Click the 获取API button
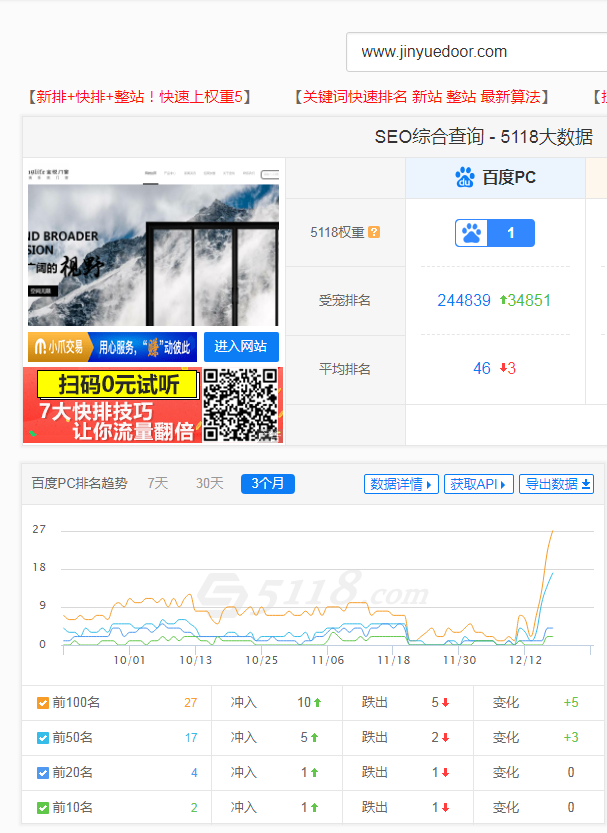 [478, 484]
